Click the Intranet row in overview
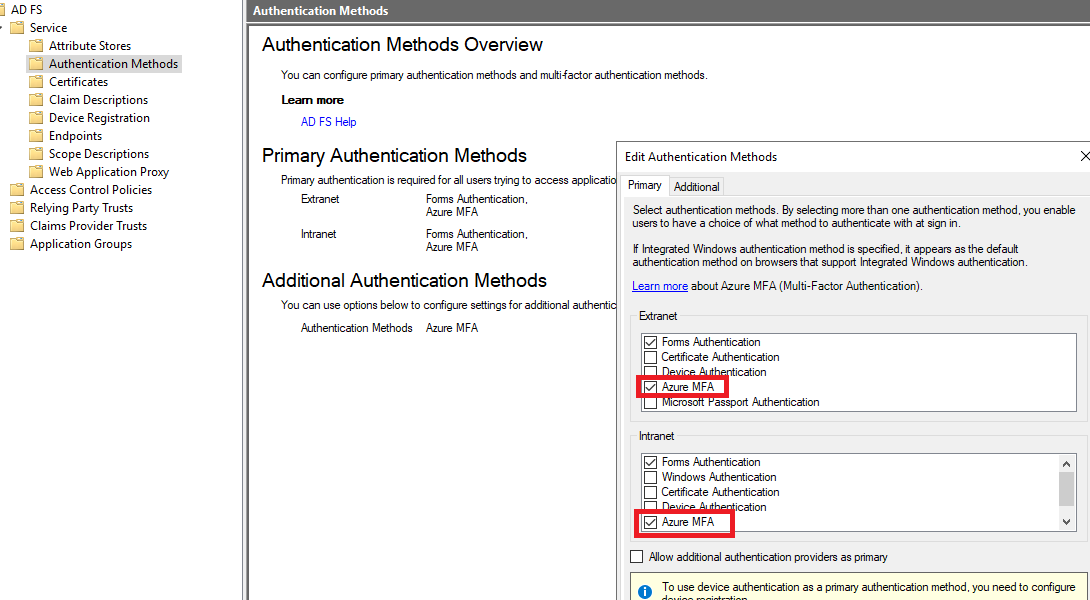Image resolution: width=1090 pixels, height=600 pixels. tap(414, 240)
